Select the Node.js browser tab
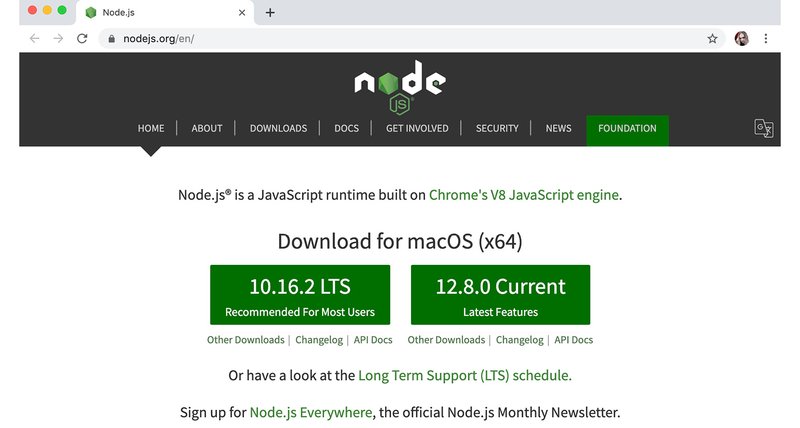This screenshot has height=428, width=800. click(163, 13)
